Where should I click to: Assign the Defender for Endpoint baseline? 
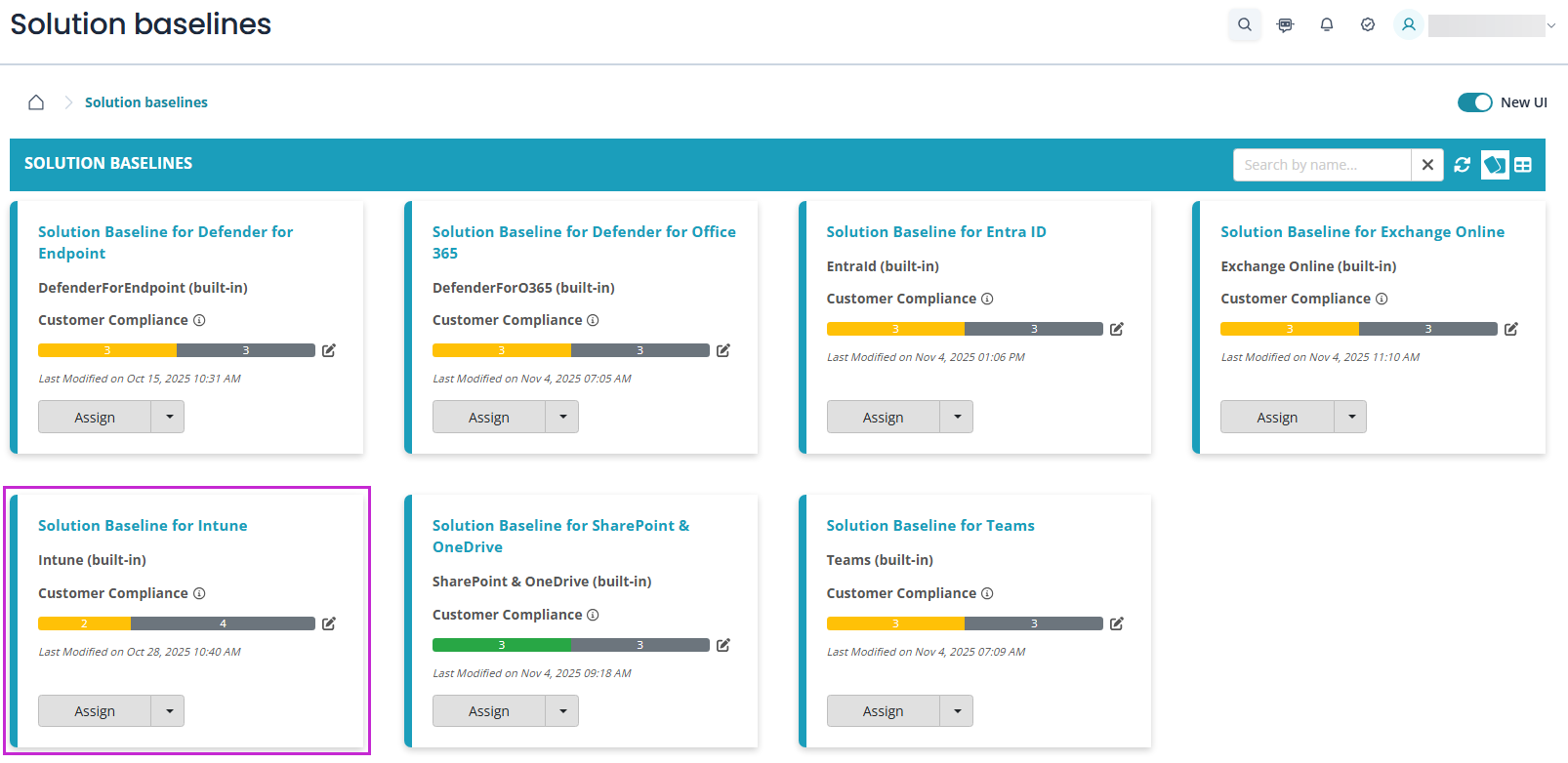[x=95, y=417]
